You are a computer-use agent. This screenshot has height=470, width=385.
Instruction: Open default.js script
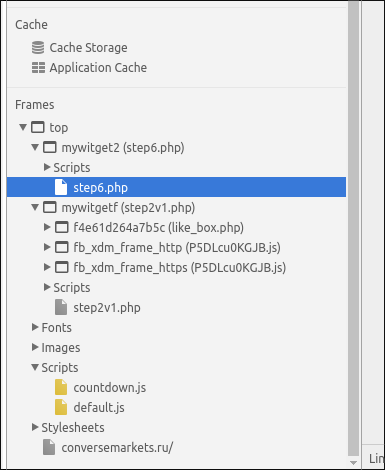coord(99,408)
